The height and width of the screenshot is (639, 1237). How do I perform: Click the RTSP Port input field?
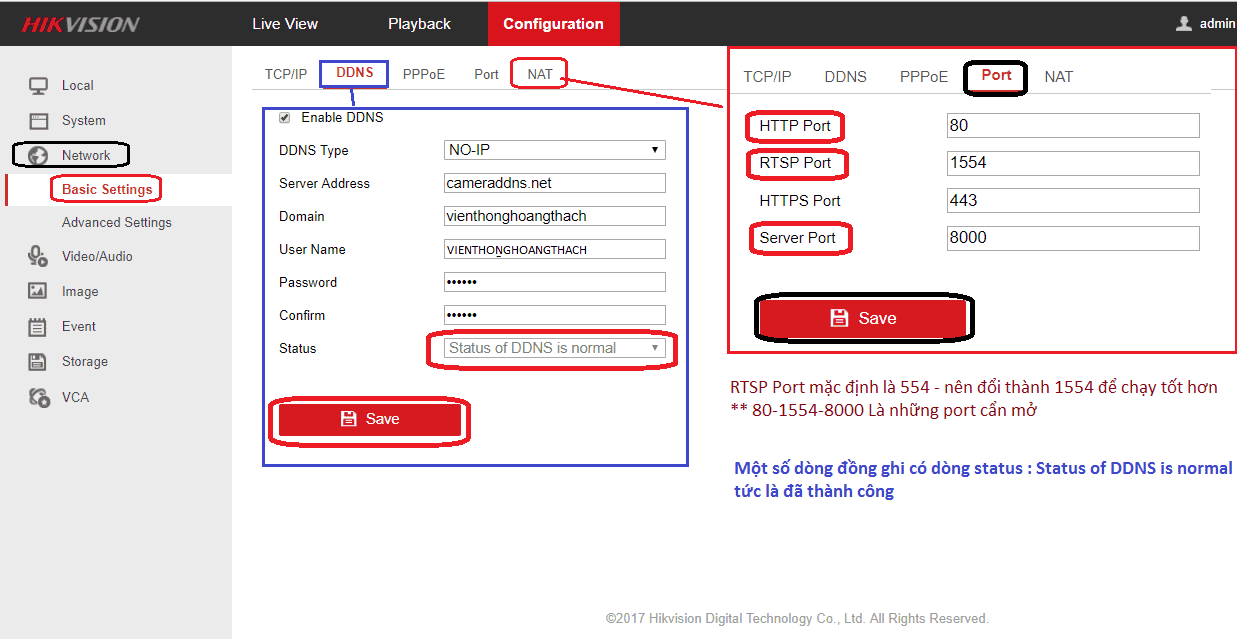pos(1073,163)
